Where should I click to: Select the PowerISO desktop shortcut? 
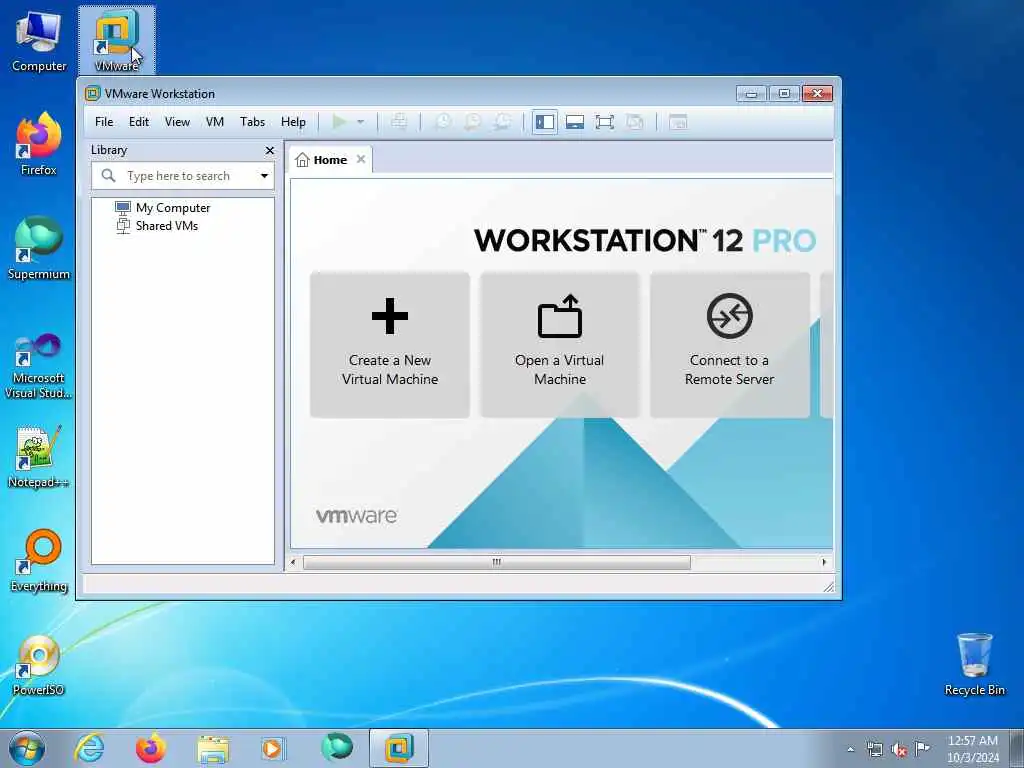(39, 665)
